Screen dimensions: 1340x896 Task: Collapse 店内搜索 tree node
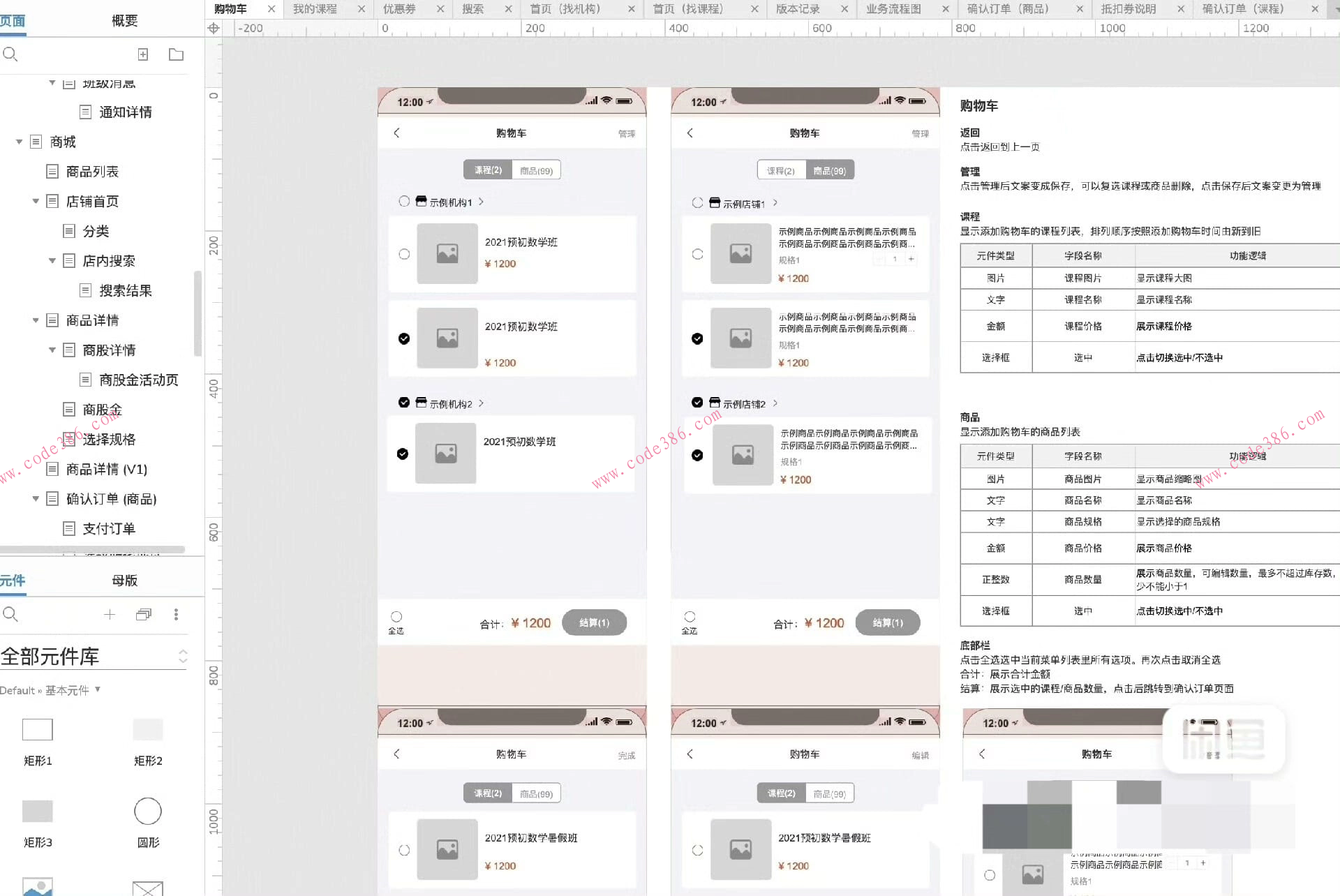click(52, 261)
